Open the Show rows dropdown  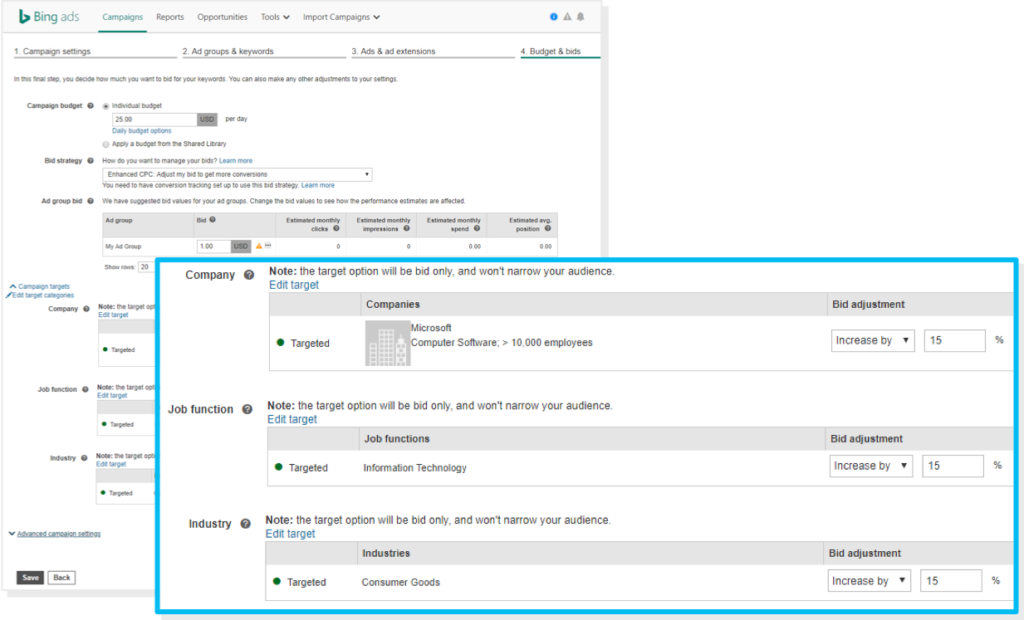tap(146, 267)
